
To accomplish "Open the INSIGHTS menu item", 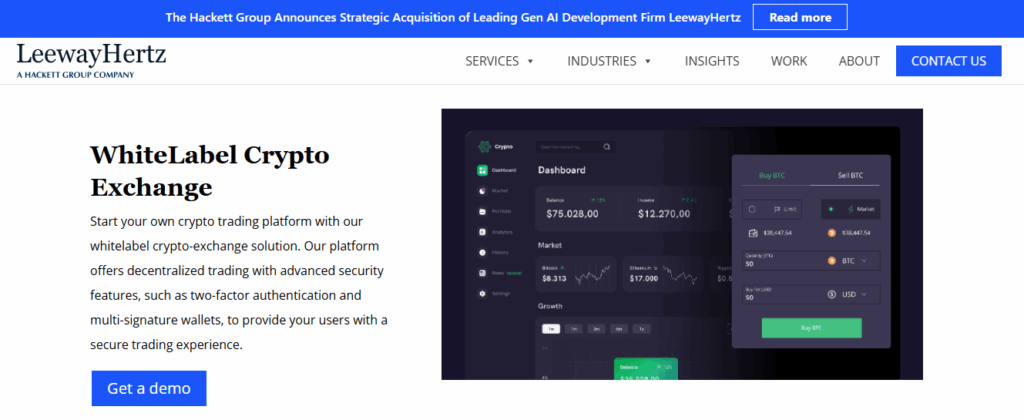I will tap(712, 61).
